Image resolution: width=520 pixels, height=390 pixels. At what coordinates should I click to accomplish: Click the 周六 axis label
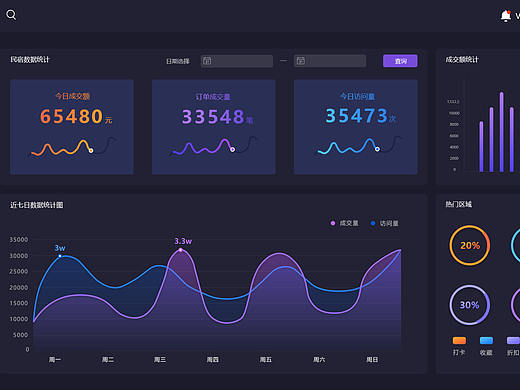tap(319, 360)
